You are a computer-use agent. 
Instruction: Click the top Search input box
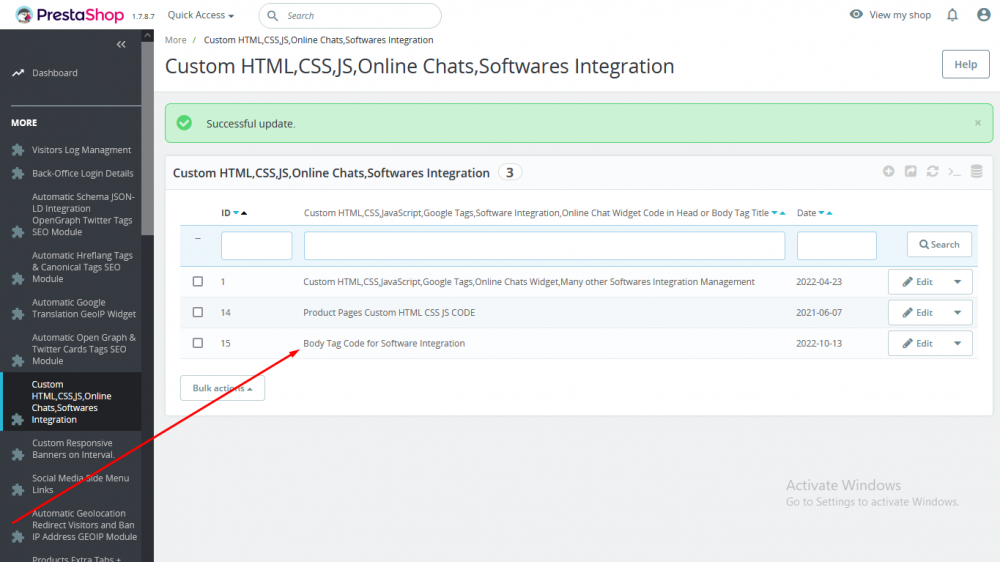pos(349,15)
